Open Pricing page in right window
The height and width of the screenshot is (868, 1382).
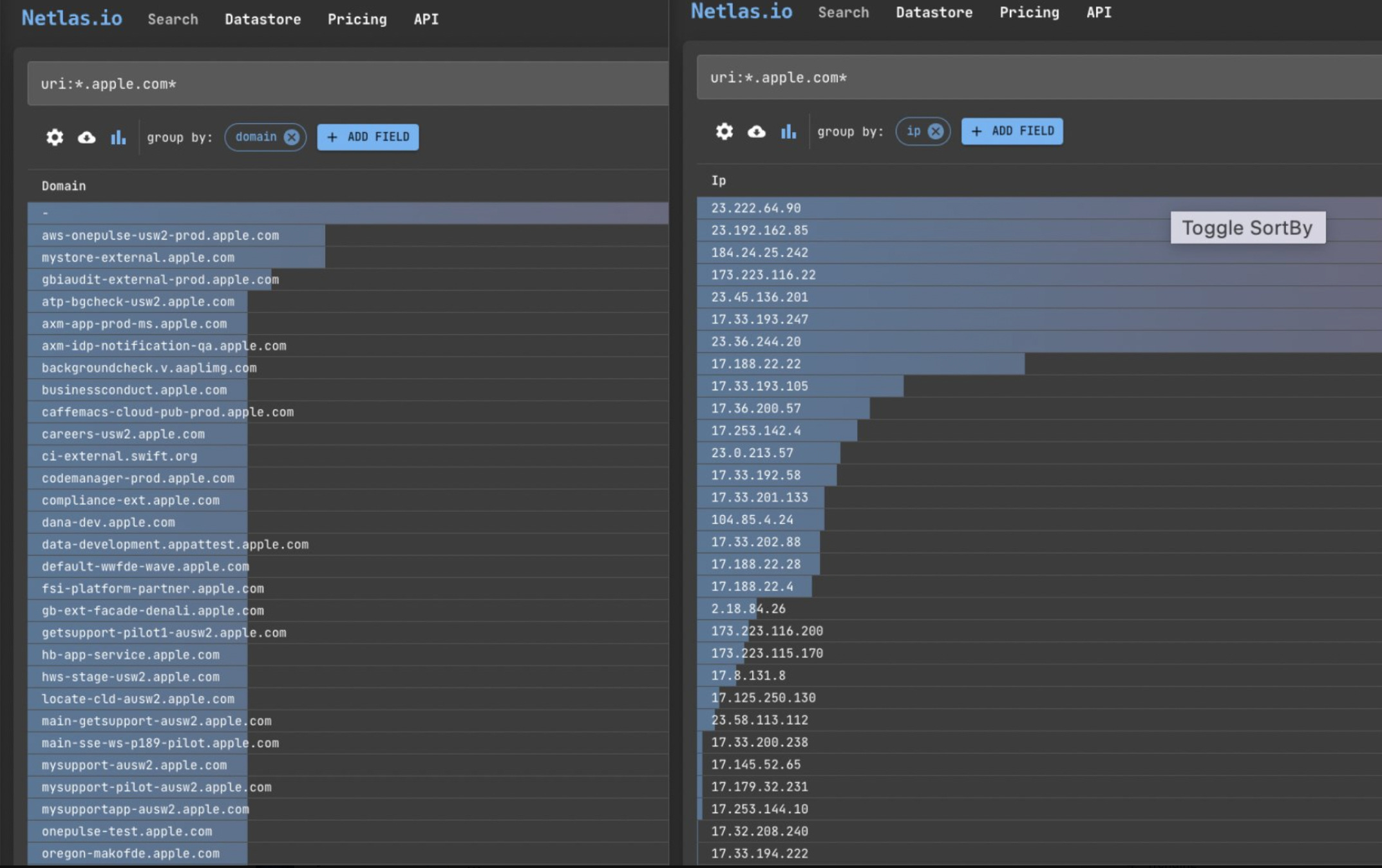coord(1029,13)
